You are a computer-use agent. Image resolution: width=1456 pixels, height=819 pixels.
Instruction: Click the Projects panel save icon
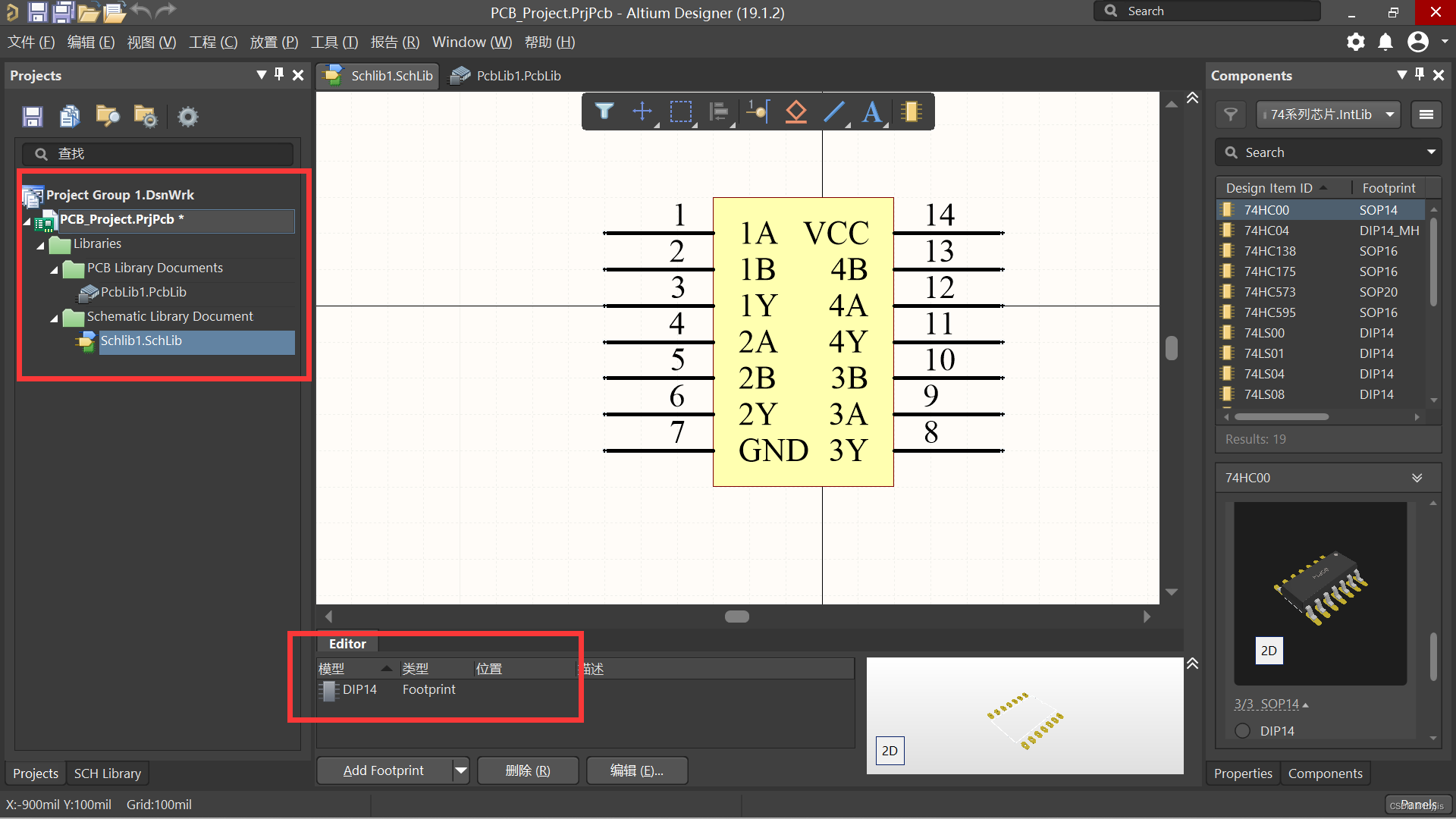point(32,116)
